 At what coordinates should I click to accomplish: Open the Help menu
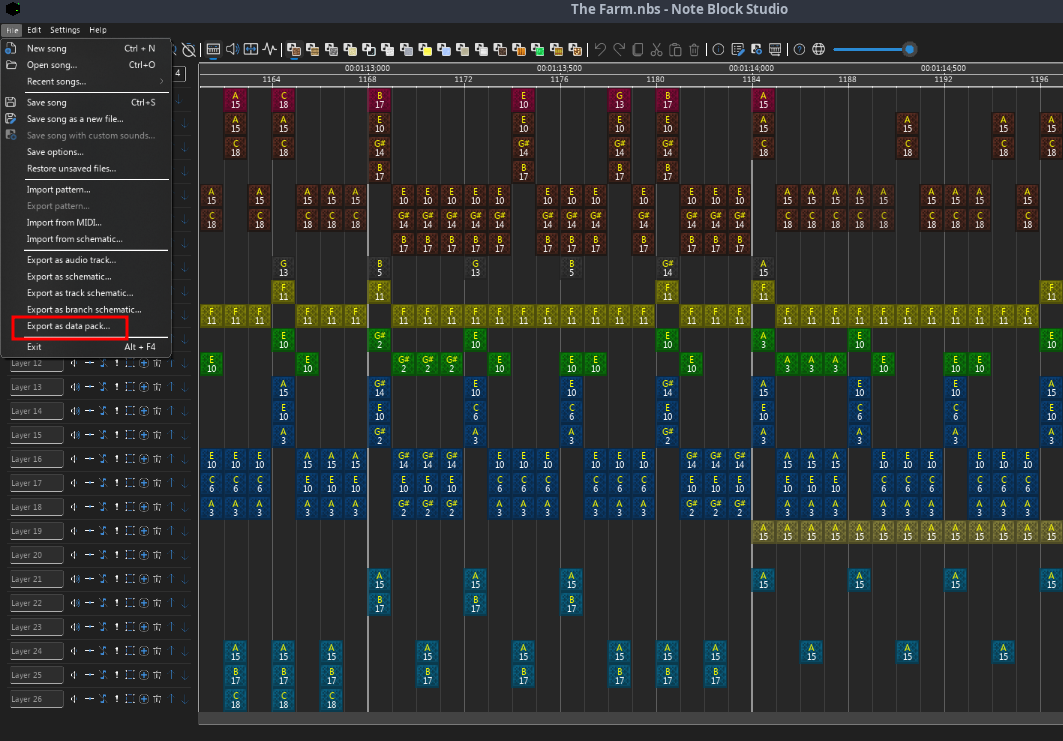click(x=98, y=31)
